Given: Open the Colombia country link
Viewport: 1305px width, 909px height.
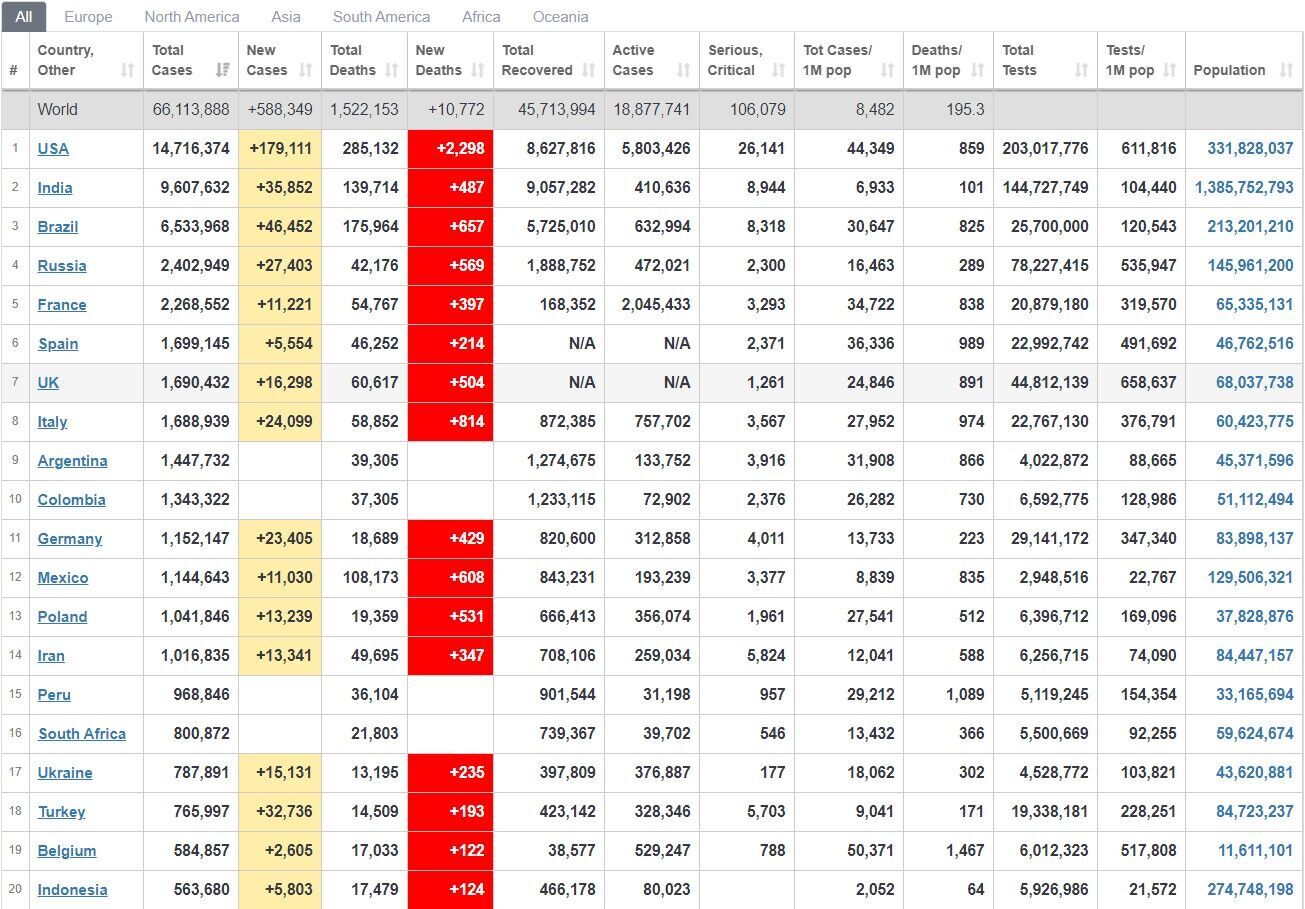Looking at the screenshot, I should (x=72, y=500).
